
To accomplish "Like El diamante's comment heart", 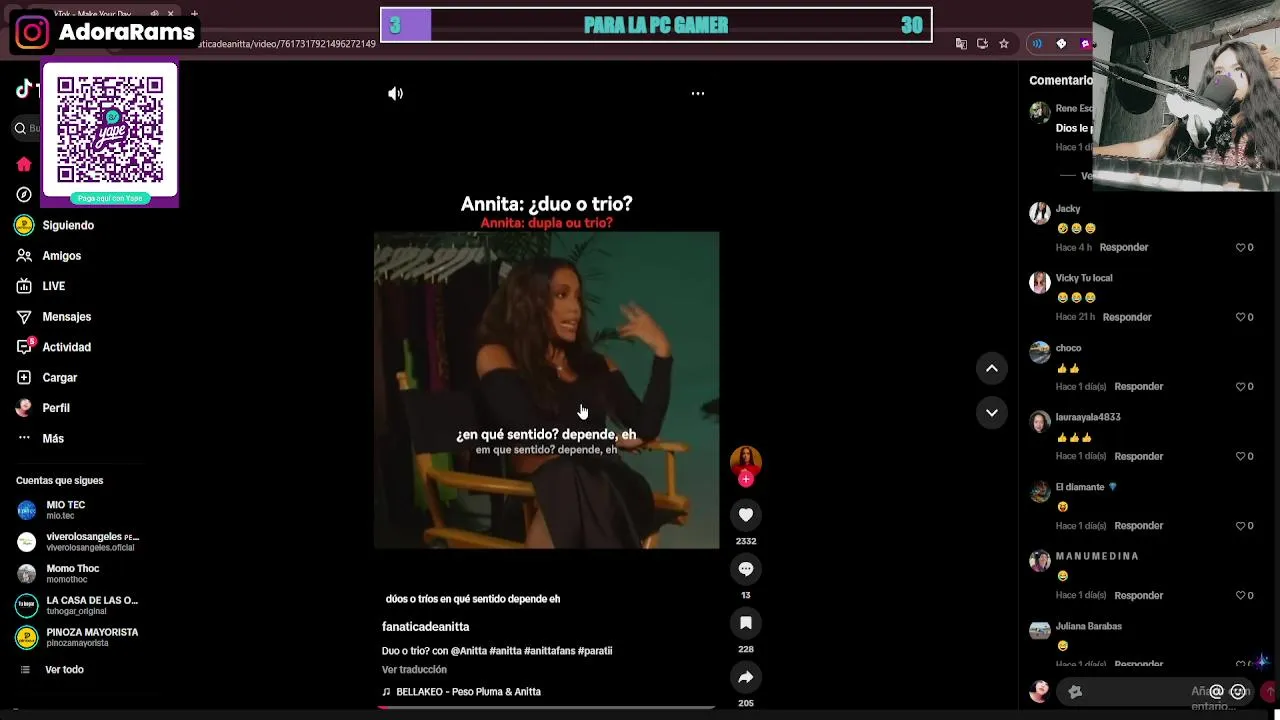I will click(x=1241, y=526).
